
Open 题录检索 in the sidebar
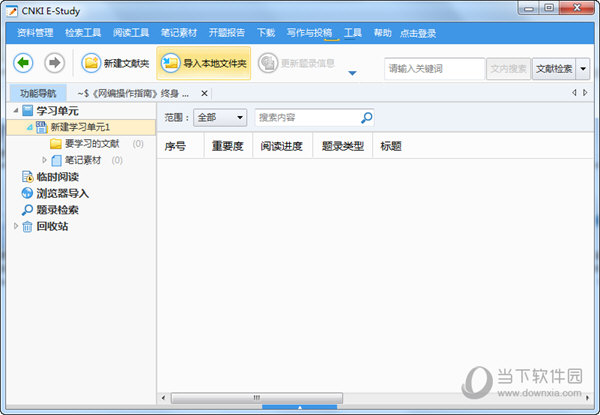57,210
